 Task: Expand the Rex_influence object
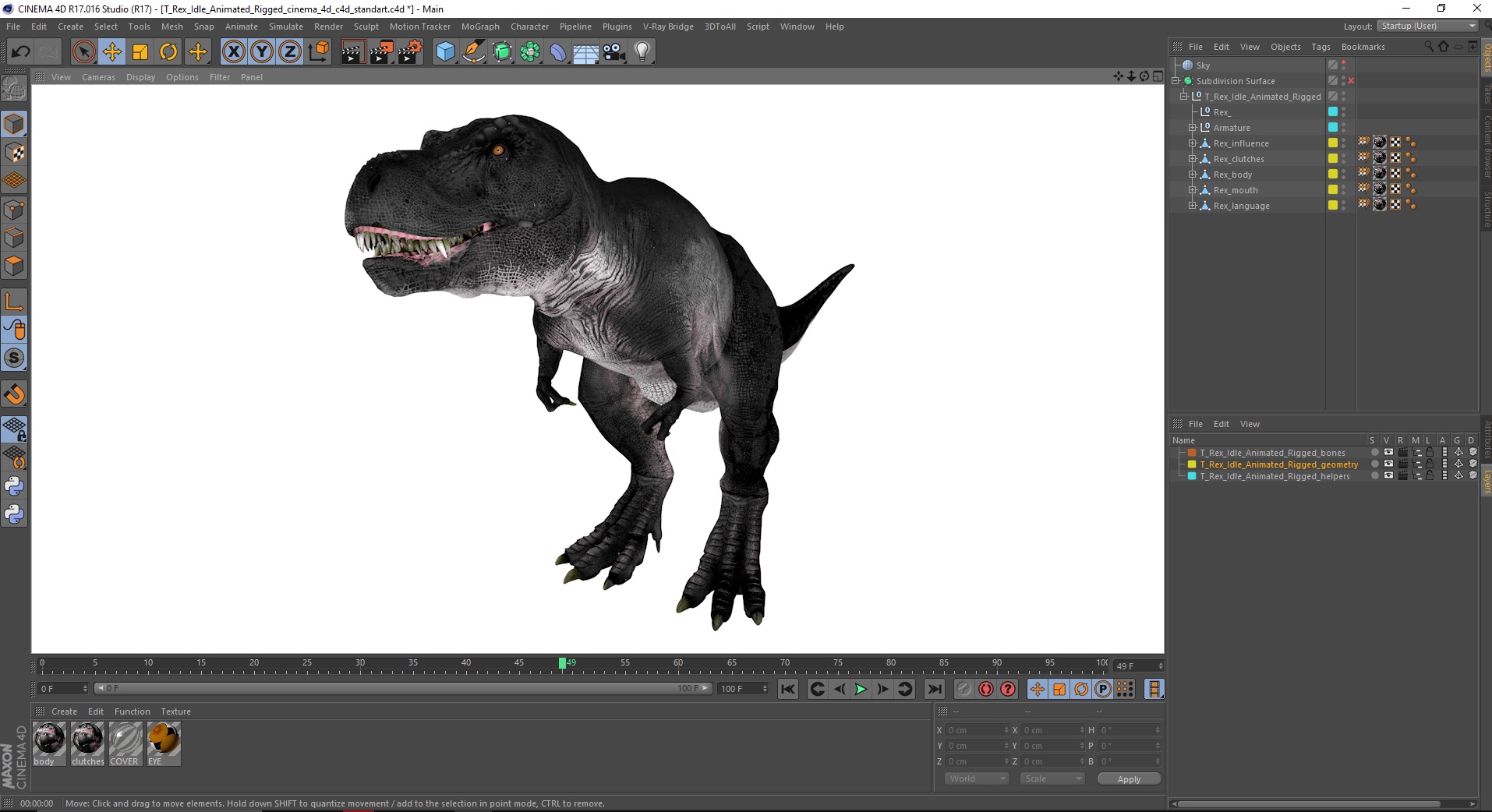click(1192, 143)
